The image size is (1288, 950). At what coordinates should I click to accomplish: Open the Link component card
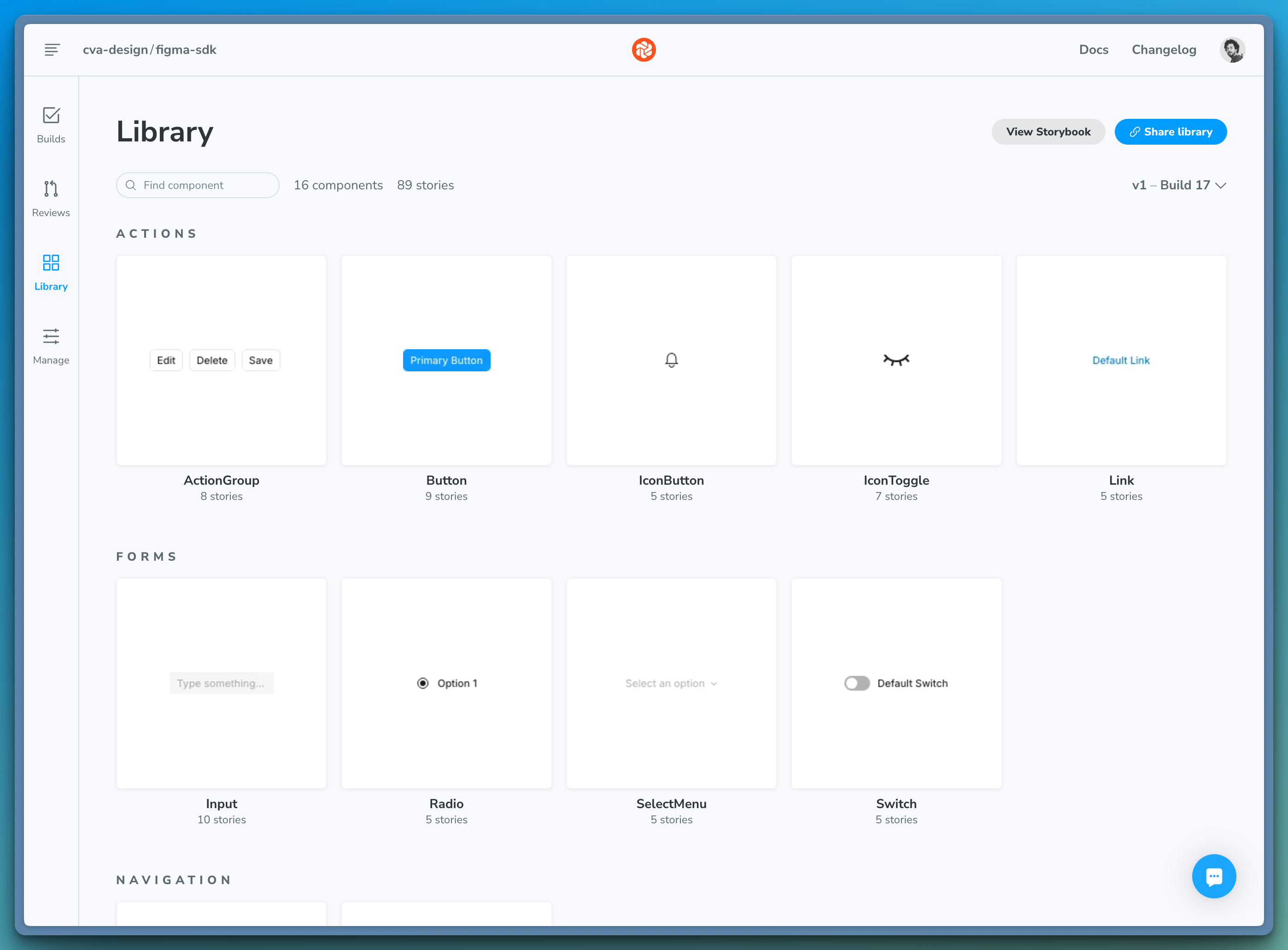(x=1121, y=361)
